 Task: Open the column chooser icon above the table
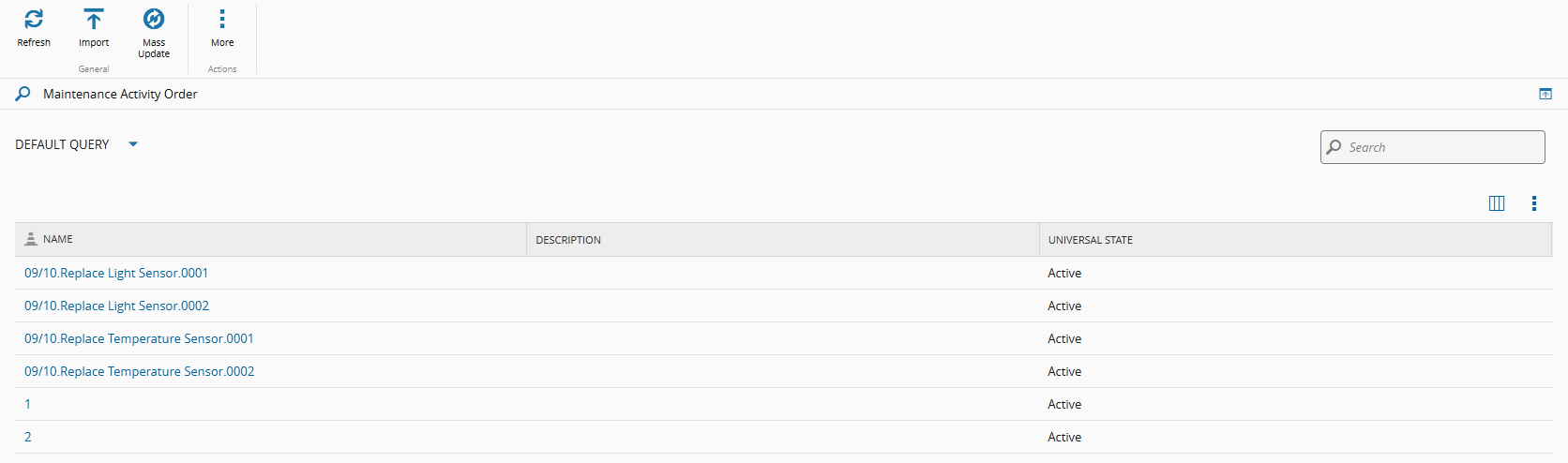tap(1497, 203)
